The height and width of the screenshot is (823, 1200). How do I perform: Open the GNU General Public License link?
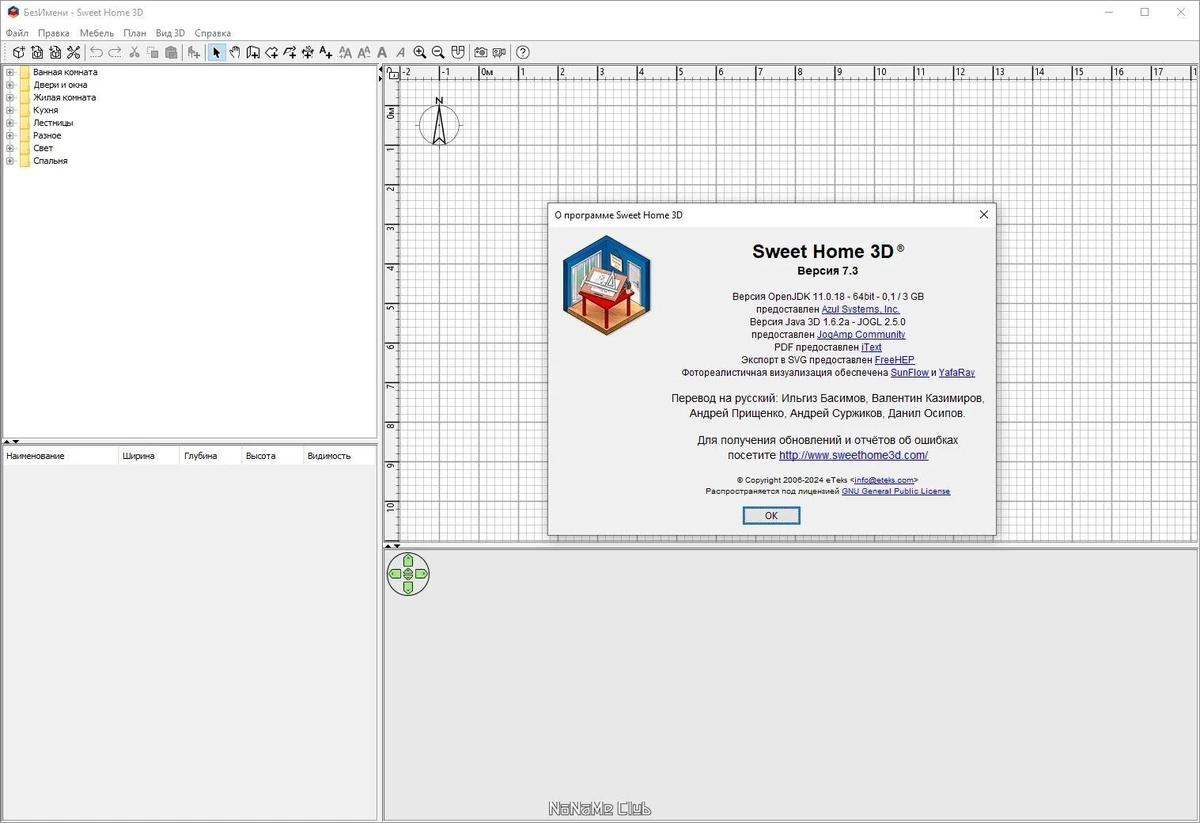895,491
